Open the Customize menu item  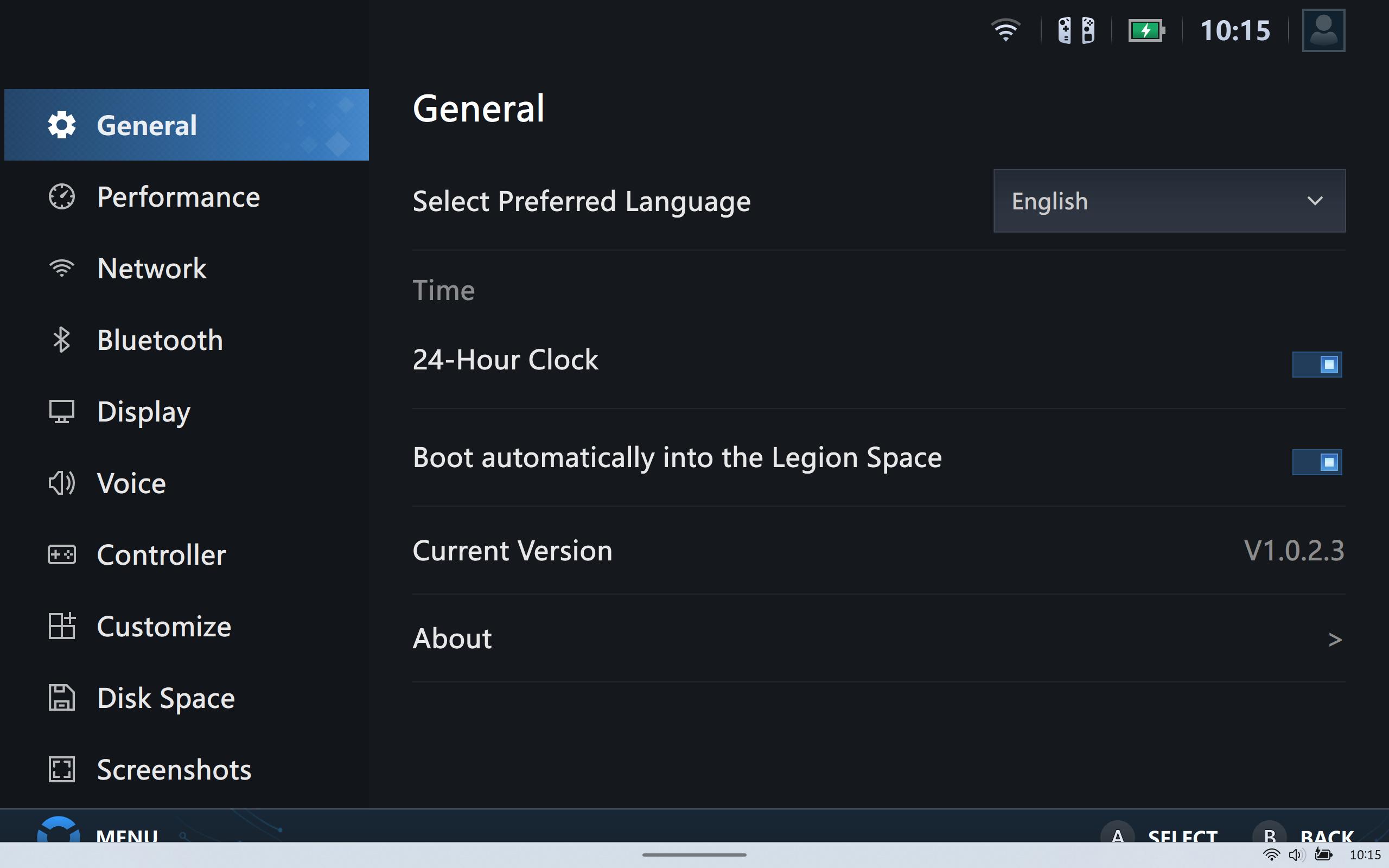pyautogui.click(x=187, y=626)
